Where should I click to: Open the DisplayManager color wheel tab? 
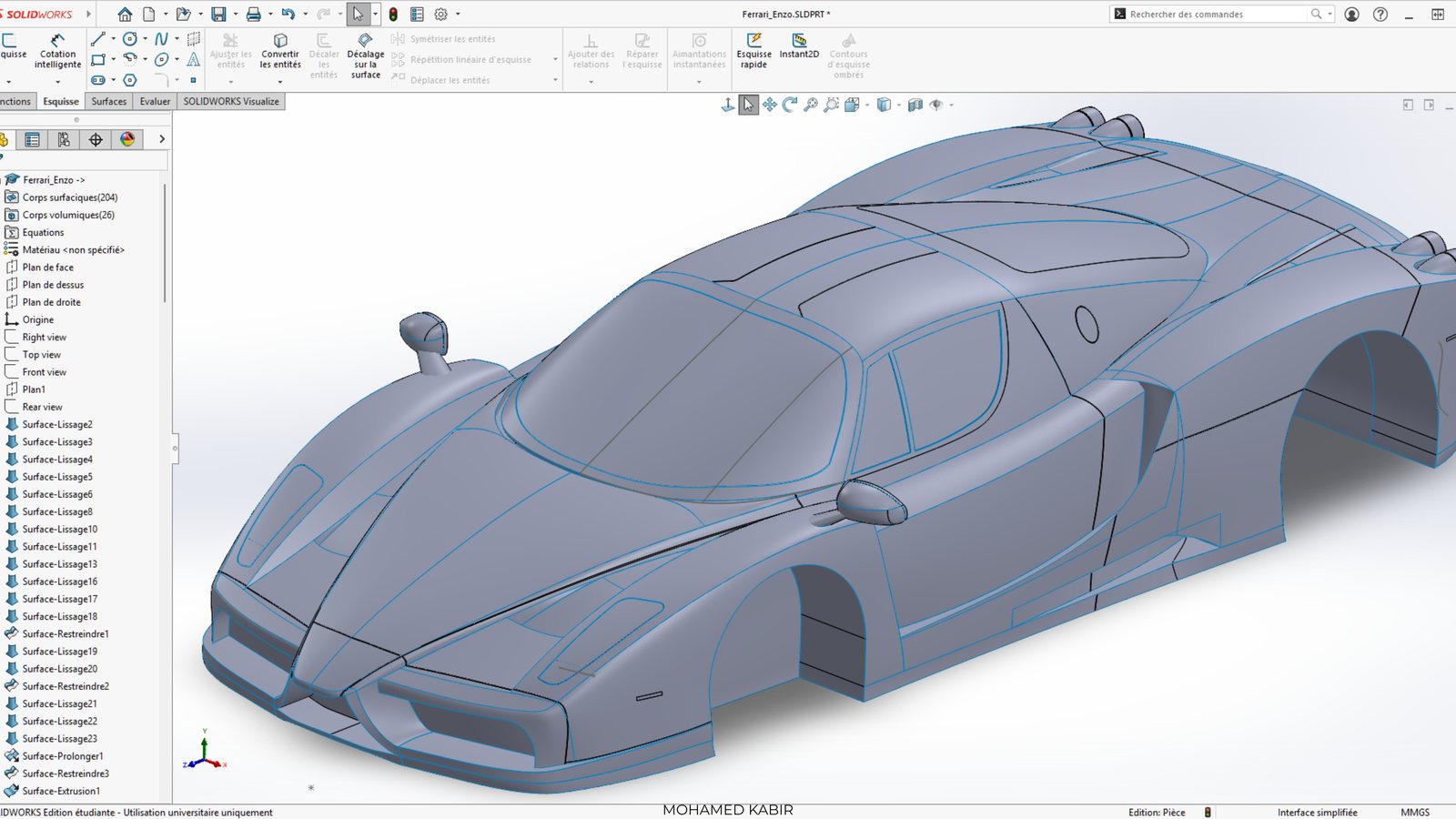click(127, 139)
